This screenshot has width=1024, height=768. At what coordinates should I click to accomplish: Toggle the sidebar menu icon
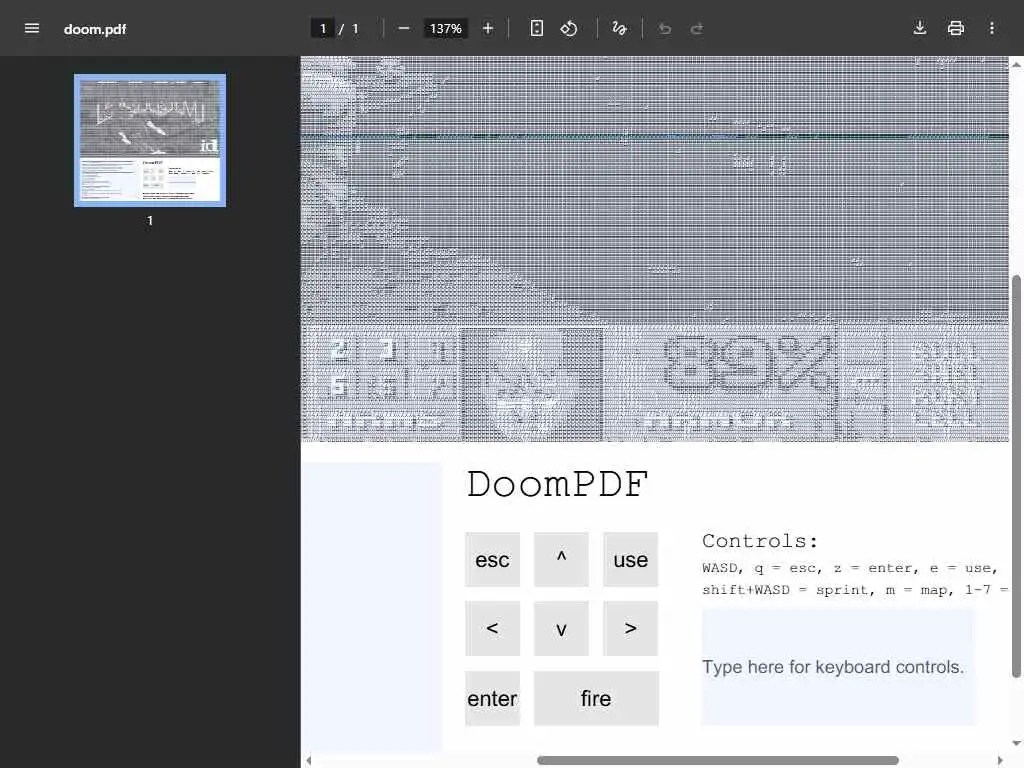click(31, 28)
